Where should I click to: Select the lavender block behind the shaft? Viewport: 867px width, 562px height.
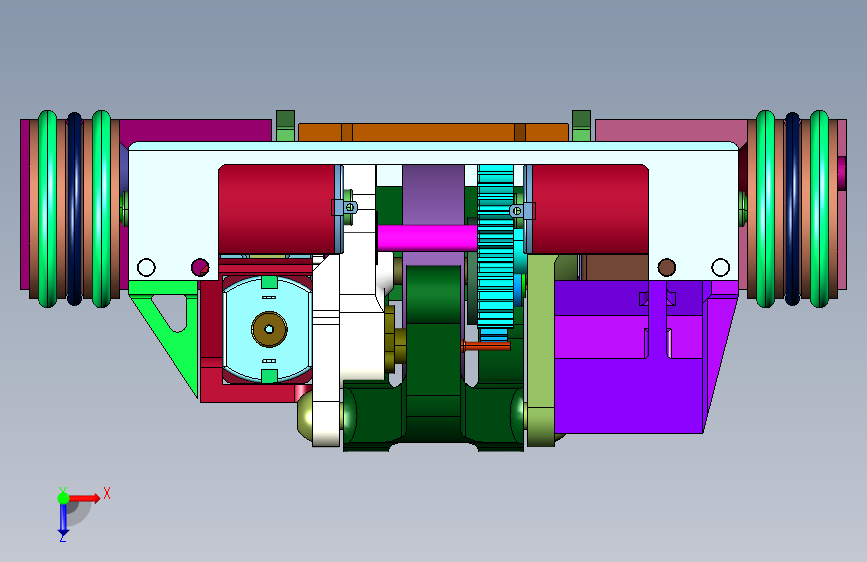click(434, 194)
